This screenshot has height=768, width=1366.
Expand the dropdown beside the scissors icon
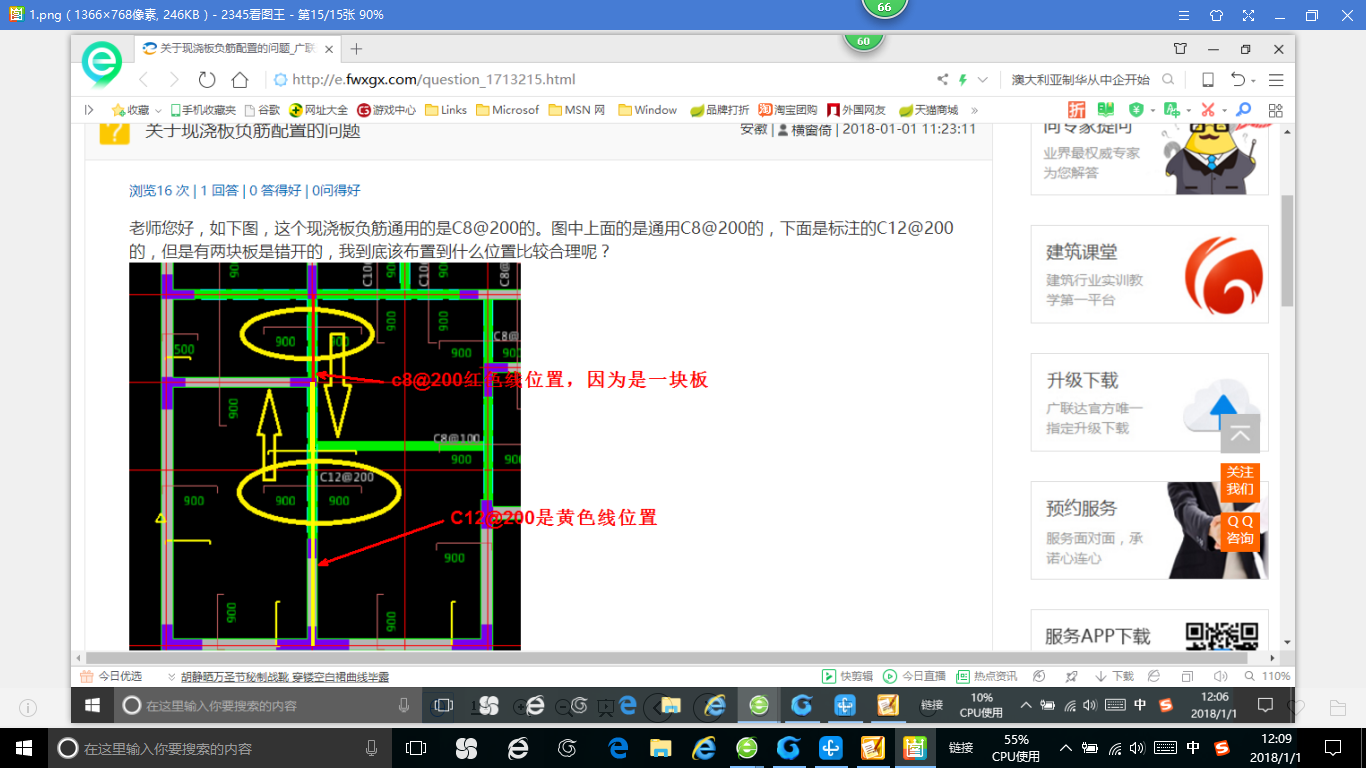click(x=1224, y=111)
